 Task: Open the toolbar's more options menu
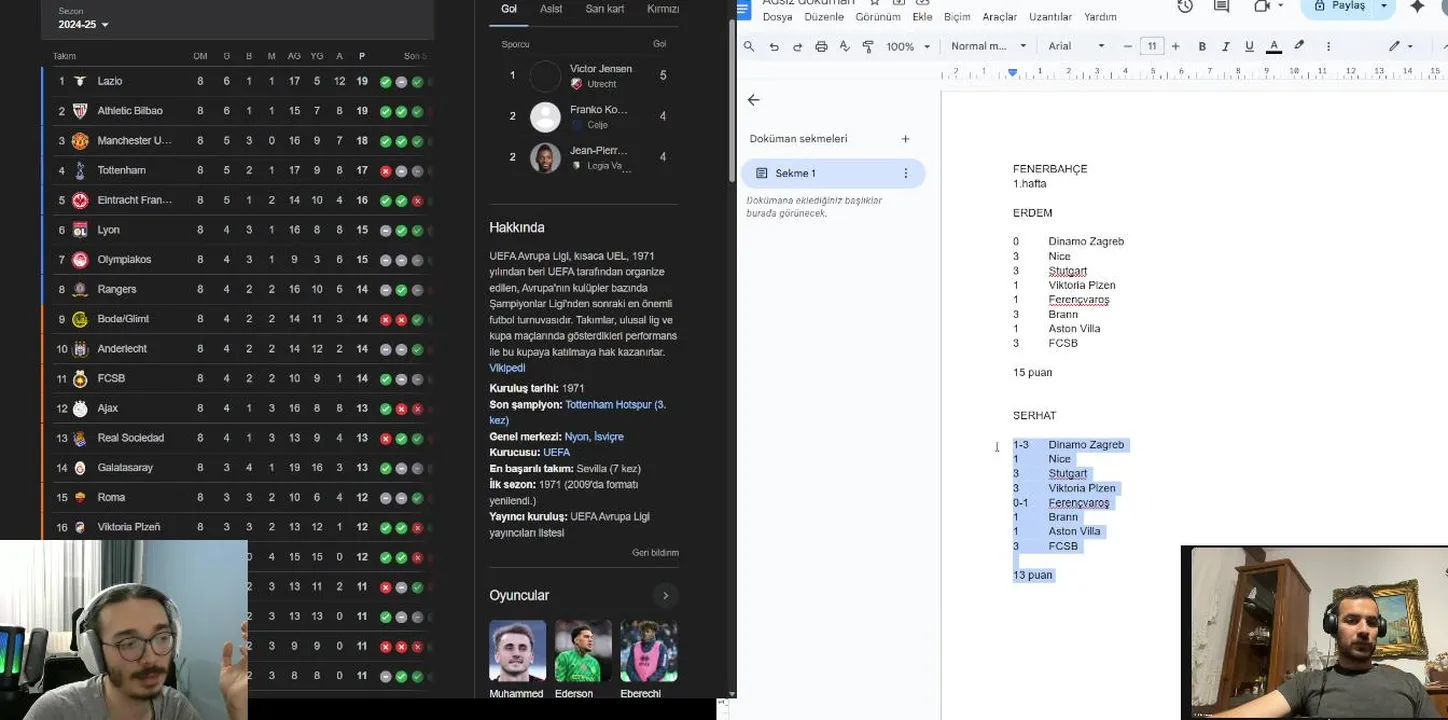coord(1328,46)
